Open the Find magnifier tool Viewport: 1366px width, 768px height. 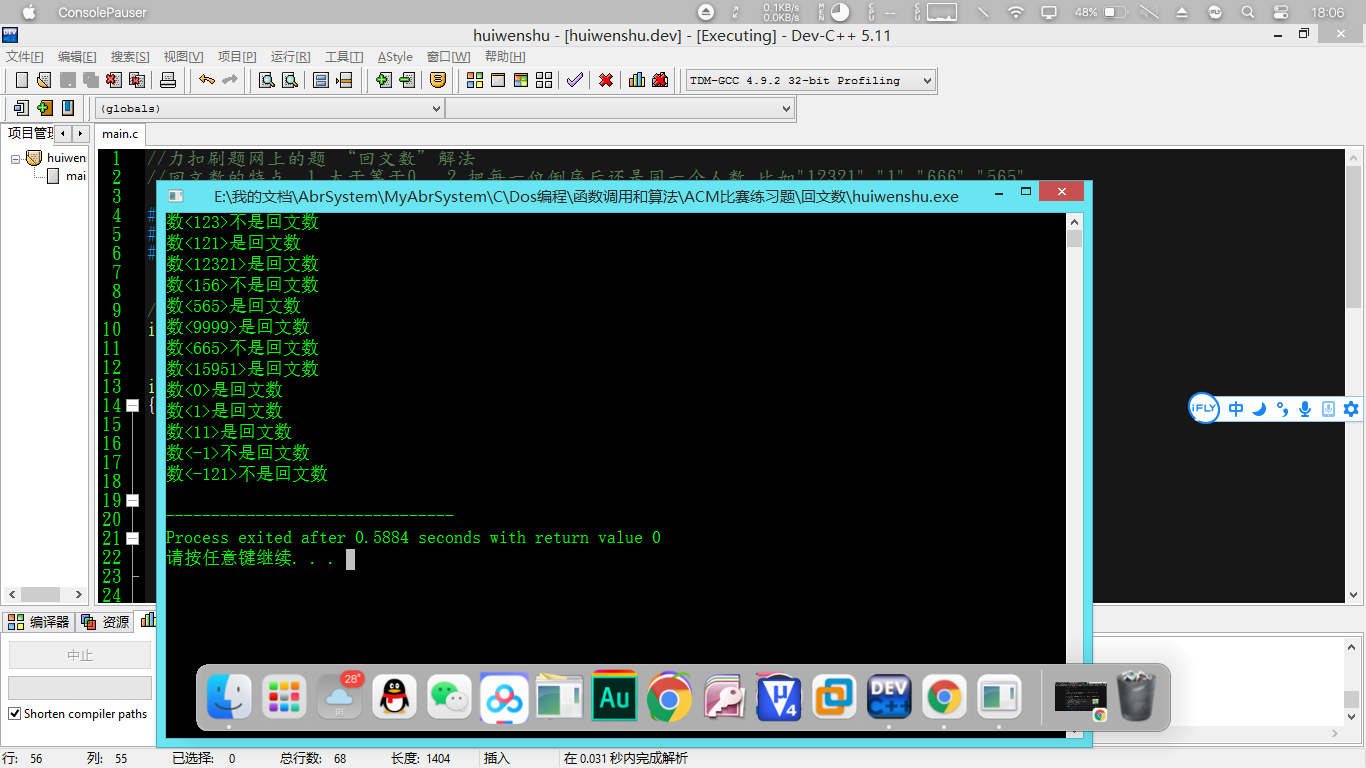(x=267, y=80)
